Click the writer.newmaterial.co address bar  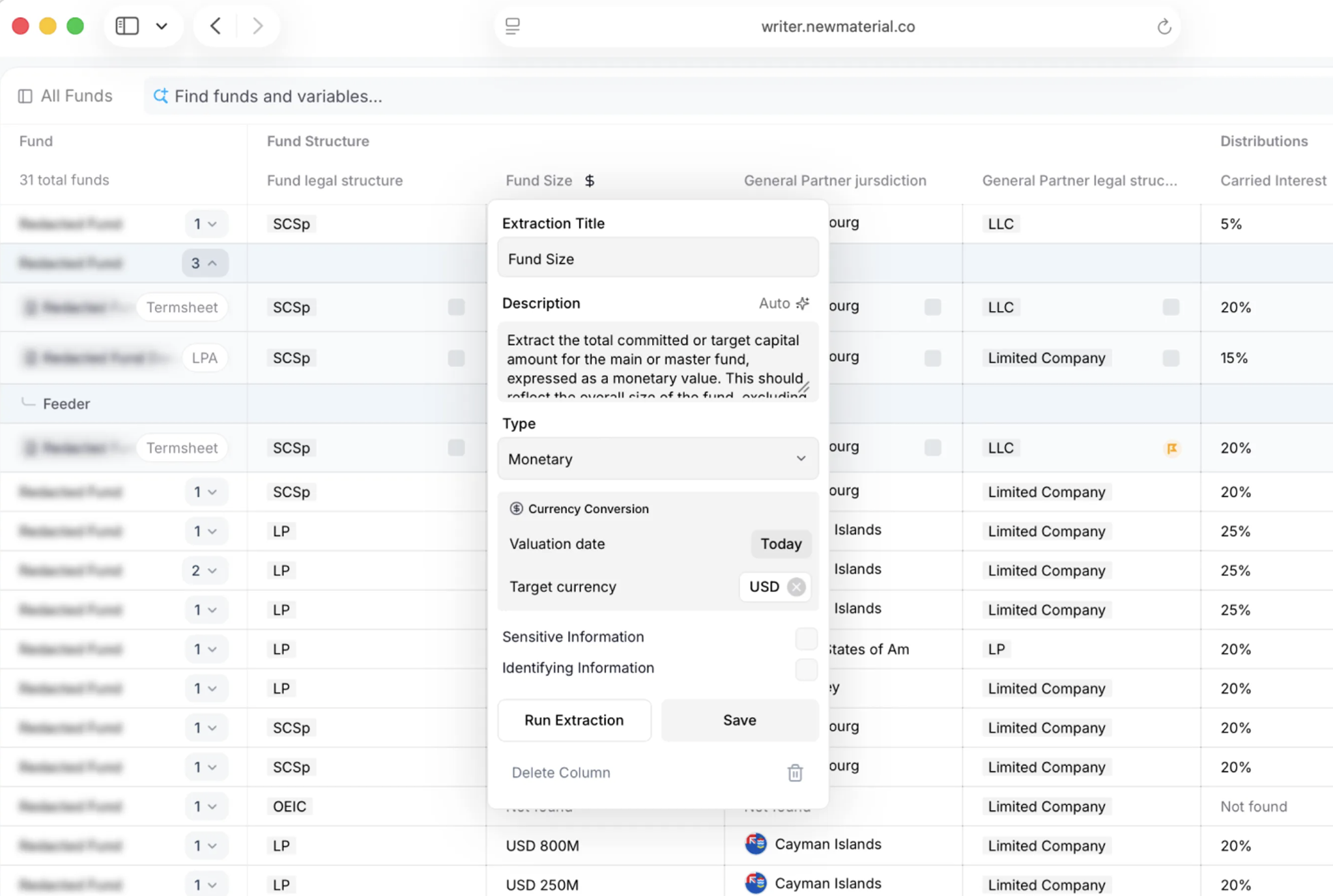coord(838,27)
